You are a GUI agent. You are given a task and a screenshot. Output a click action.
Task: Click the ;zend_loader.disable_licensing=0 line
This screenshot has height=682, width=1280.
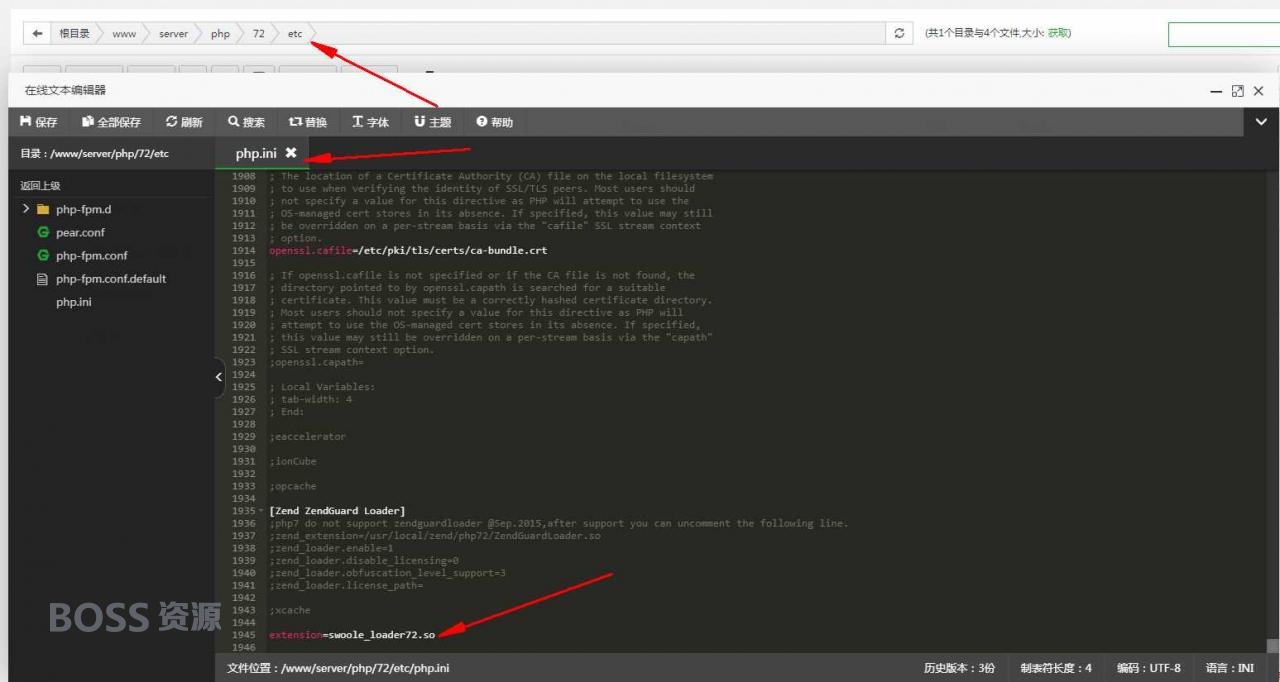(364, 560)
